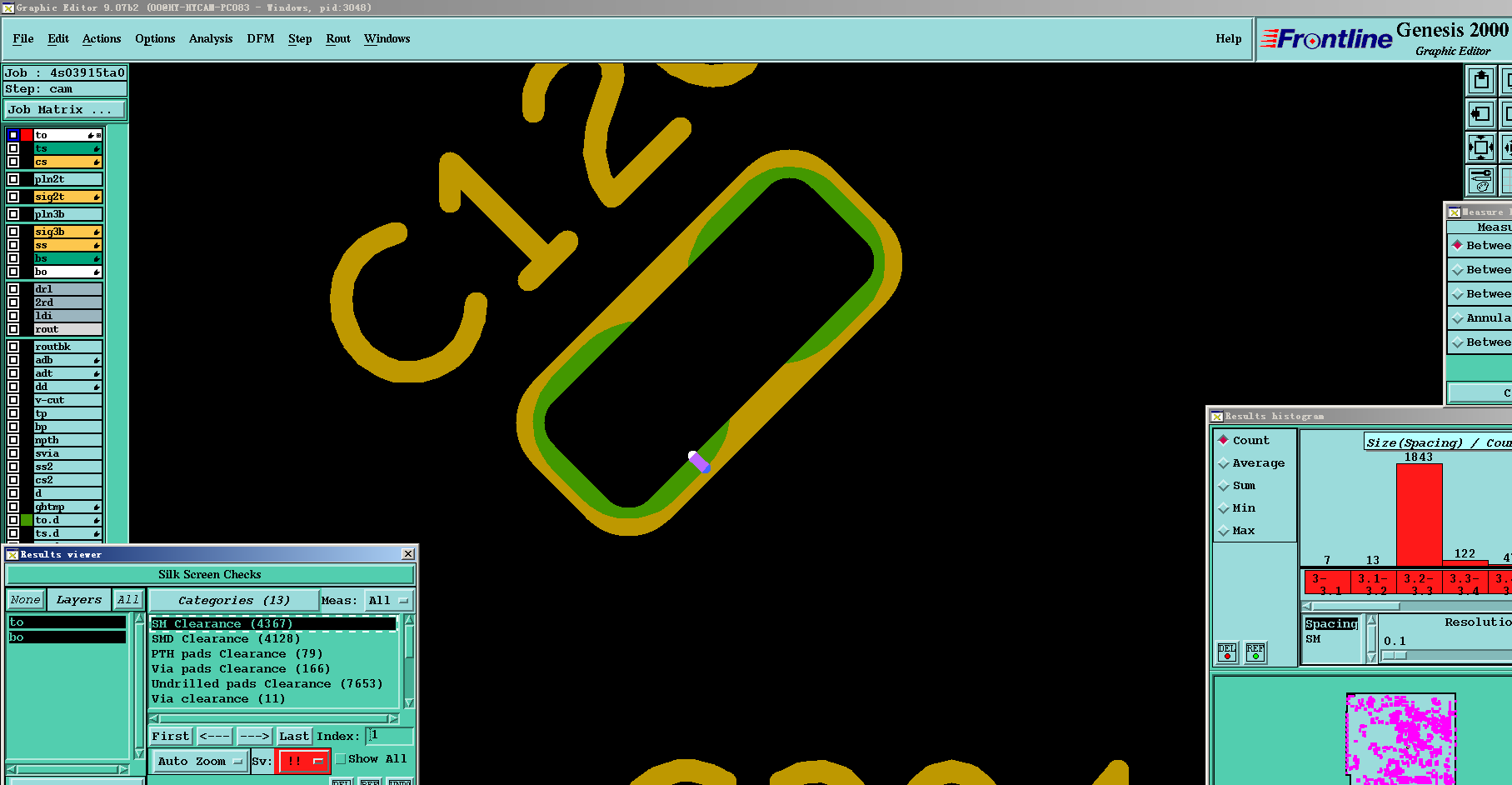
Task: Click the pan-up view icon
Action: [1481, 81]
